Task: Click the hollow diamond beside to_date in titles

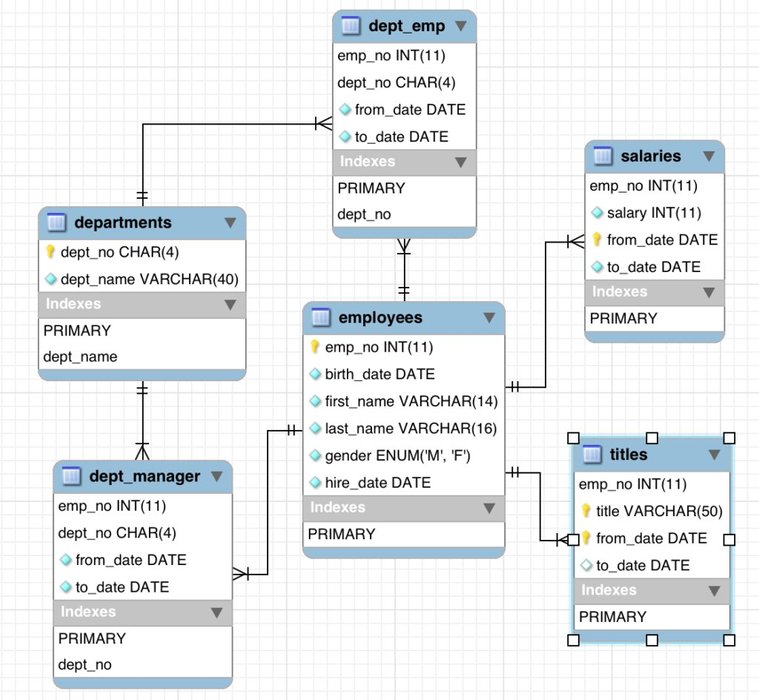Action: coord(586,565)
